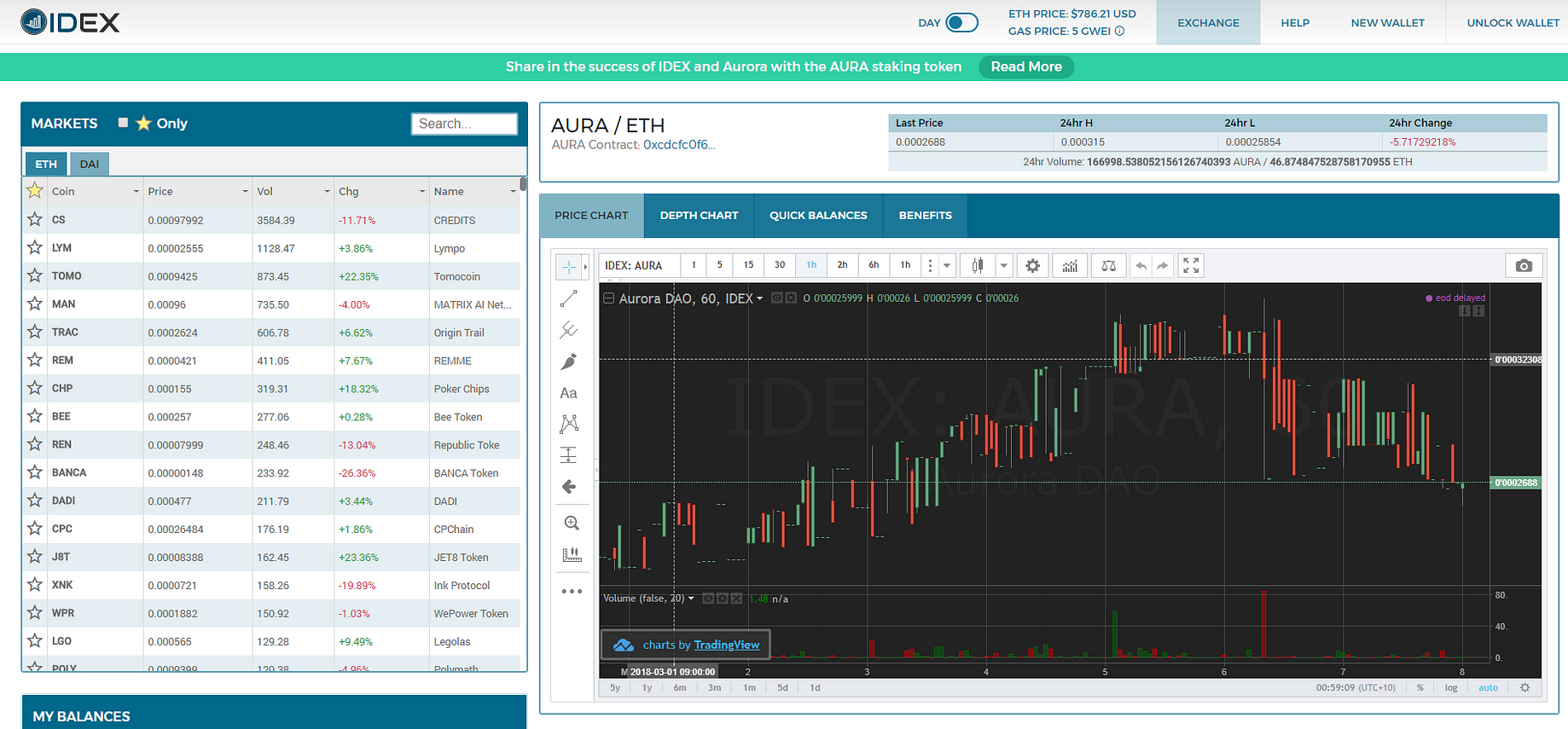Select the long position measurement tool

tap(568, 455)
